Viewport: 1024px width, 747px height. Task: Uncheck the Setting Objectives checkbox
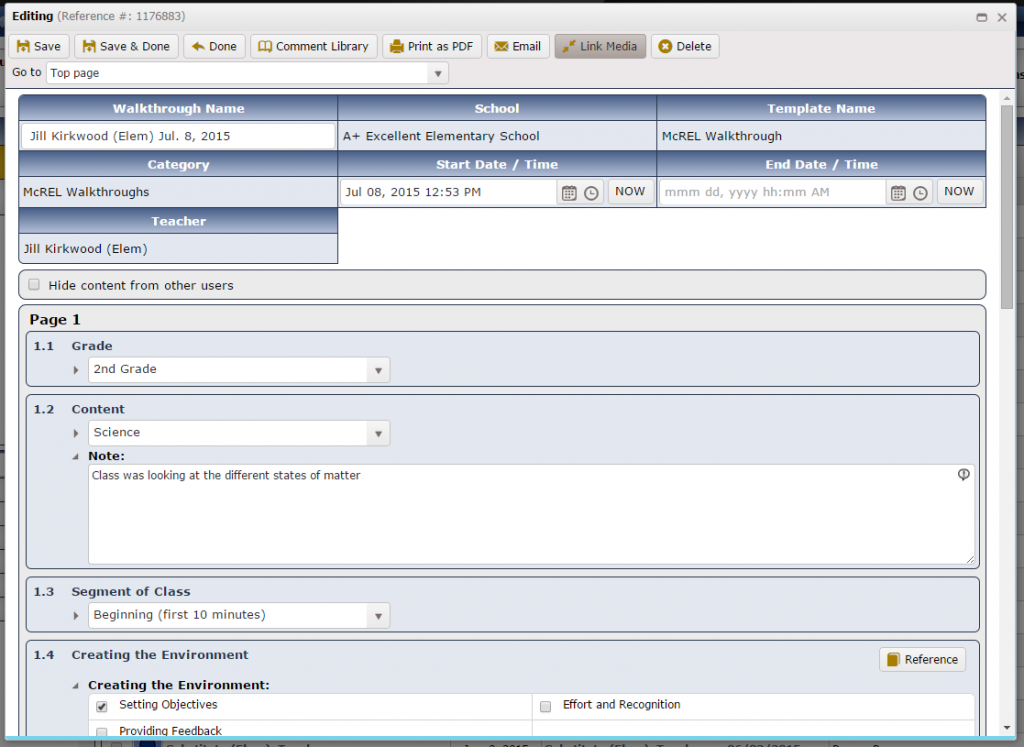[101, 706]
